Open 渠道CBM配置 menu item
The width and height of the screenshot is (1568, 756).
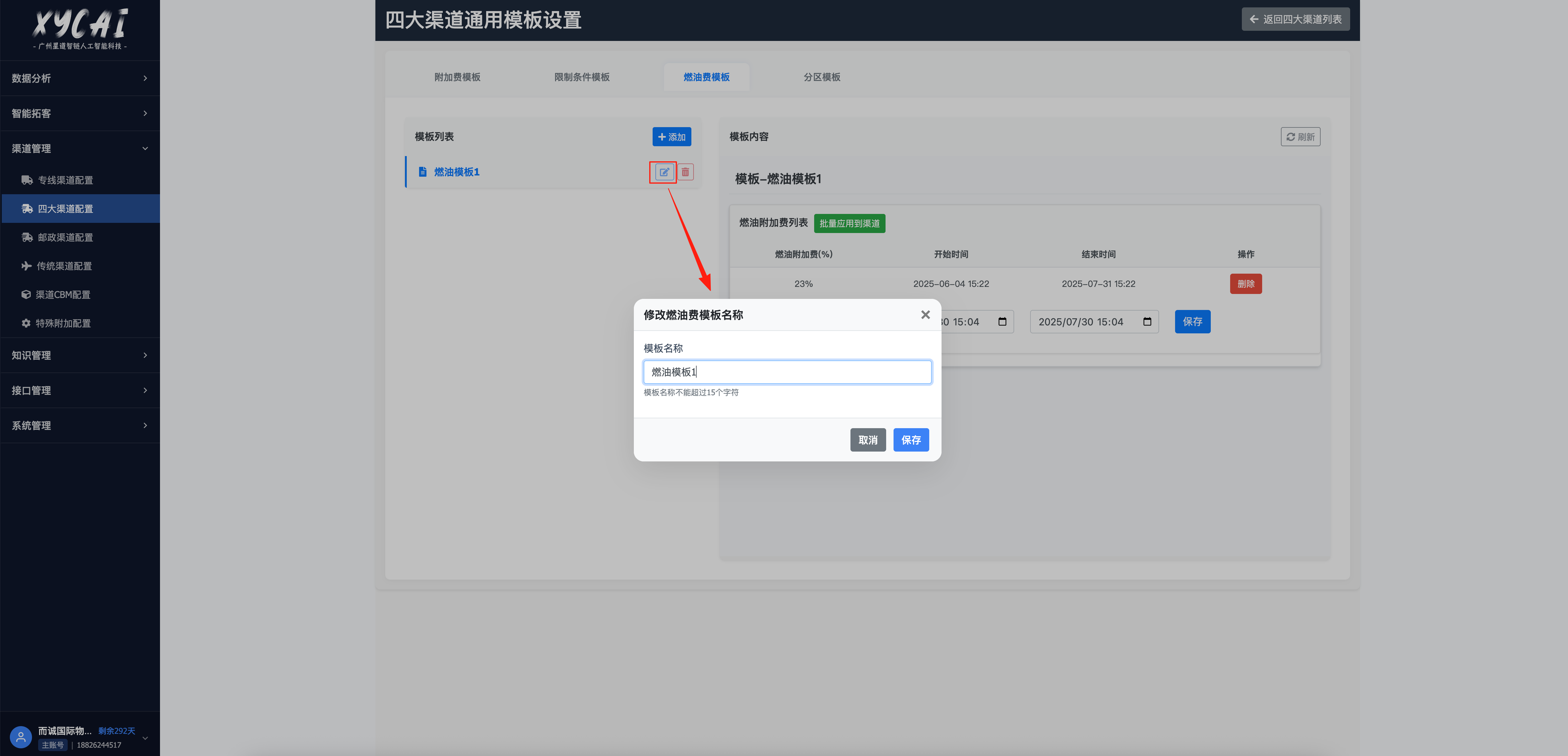point(81,294)
